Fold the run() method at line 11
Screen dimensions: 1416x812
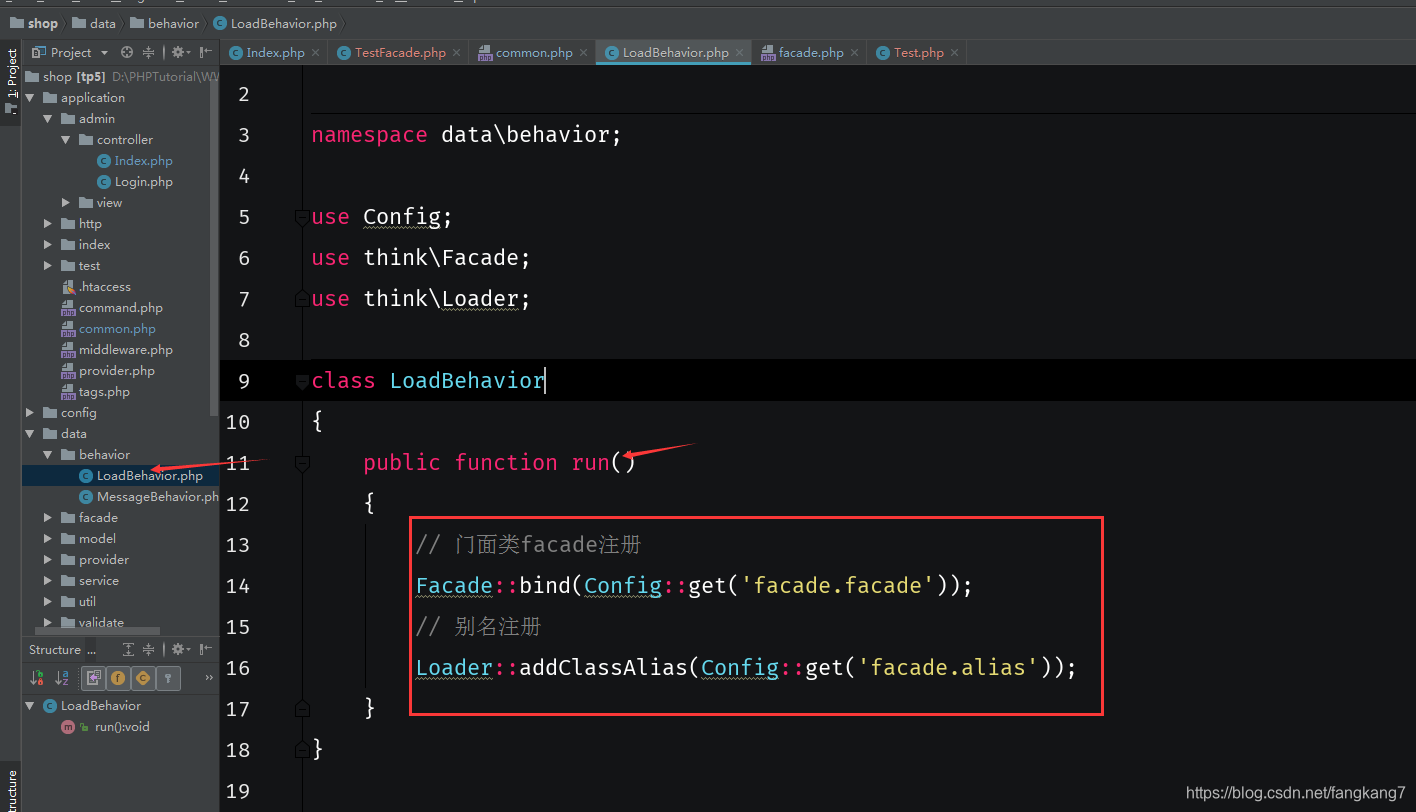pyautogui.click(x=302, y=463)
